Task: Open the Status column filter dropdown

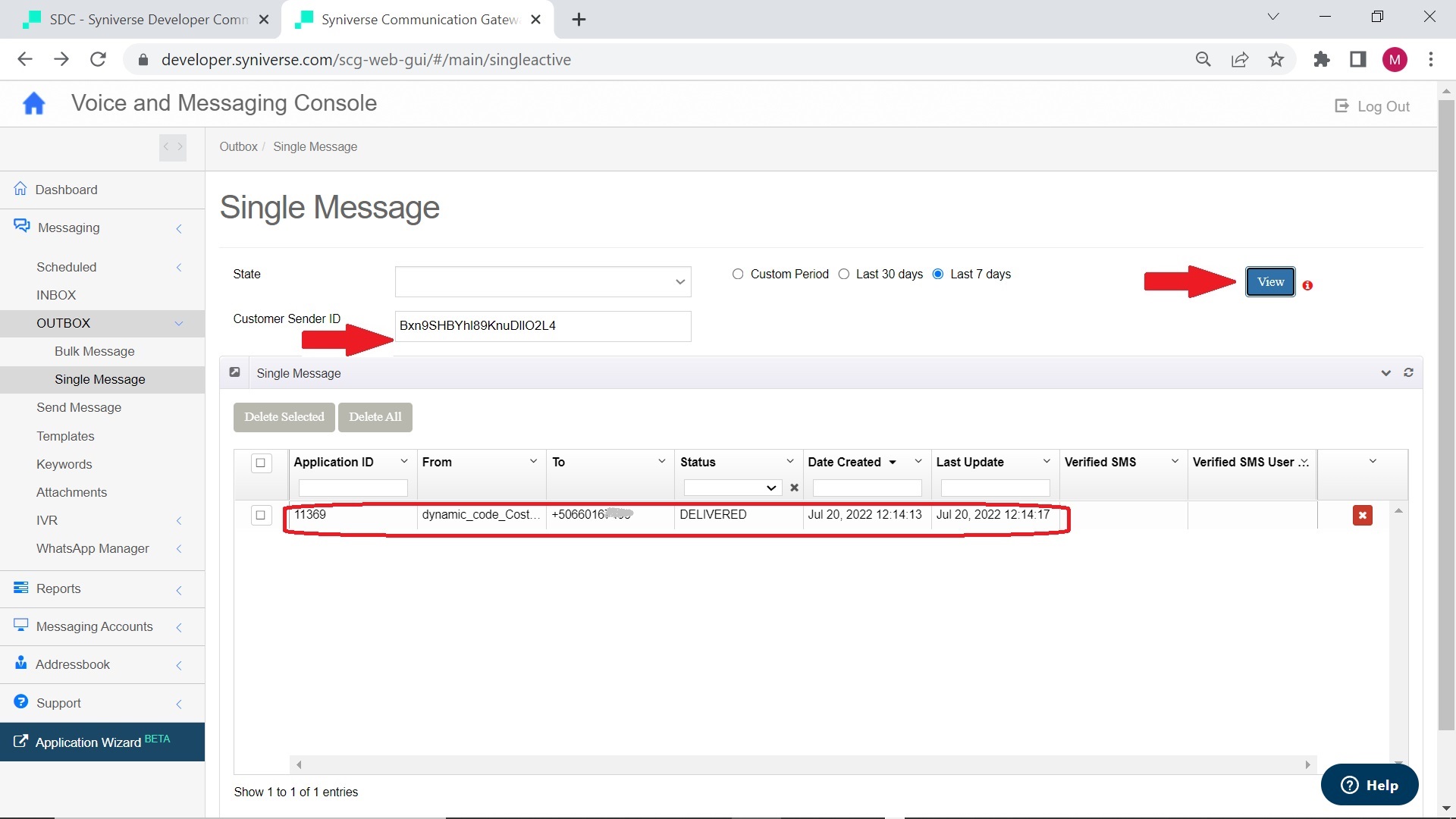Action: pyautogui.click(x=731, y=488)
